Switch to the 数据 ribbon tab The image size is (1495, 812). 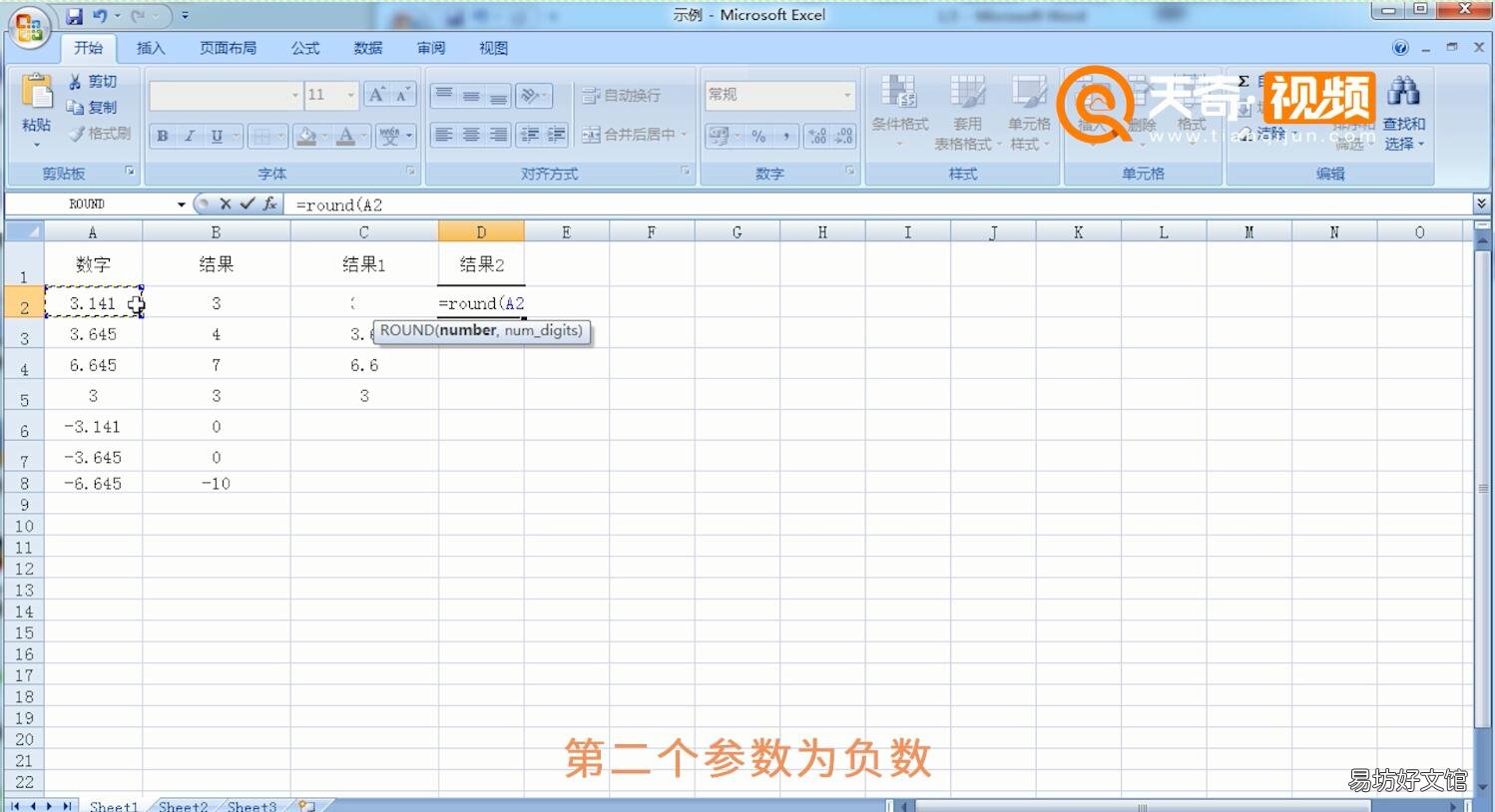point(368,48)
